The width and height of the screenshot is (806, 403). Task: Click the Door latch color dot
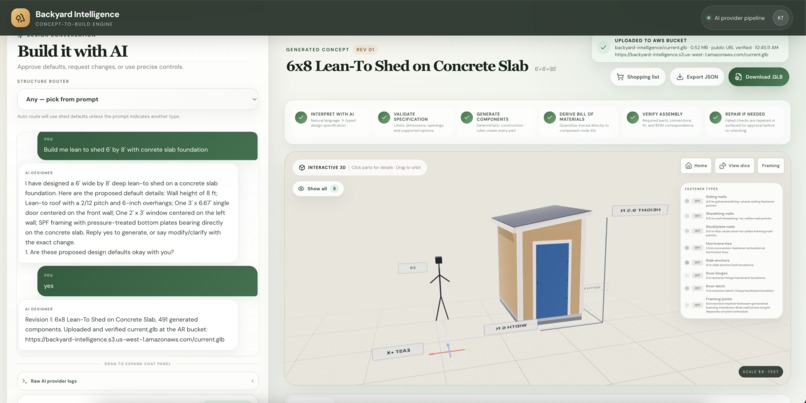(x=687, y=288)
